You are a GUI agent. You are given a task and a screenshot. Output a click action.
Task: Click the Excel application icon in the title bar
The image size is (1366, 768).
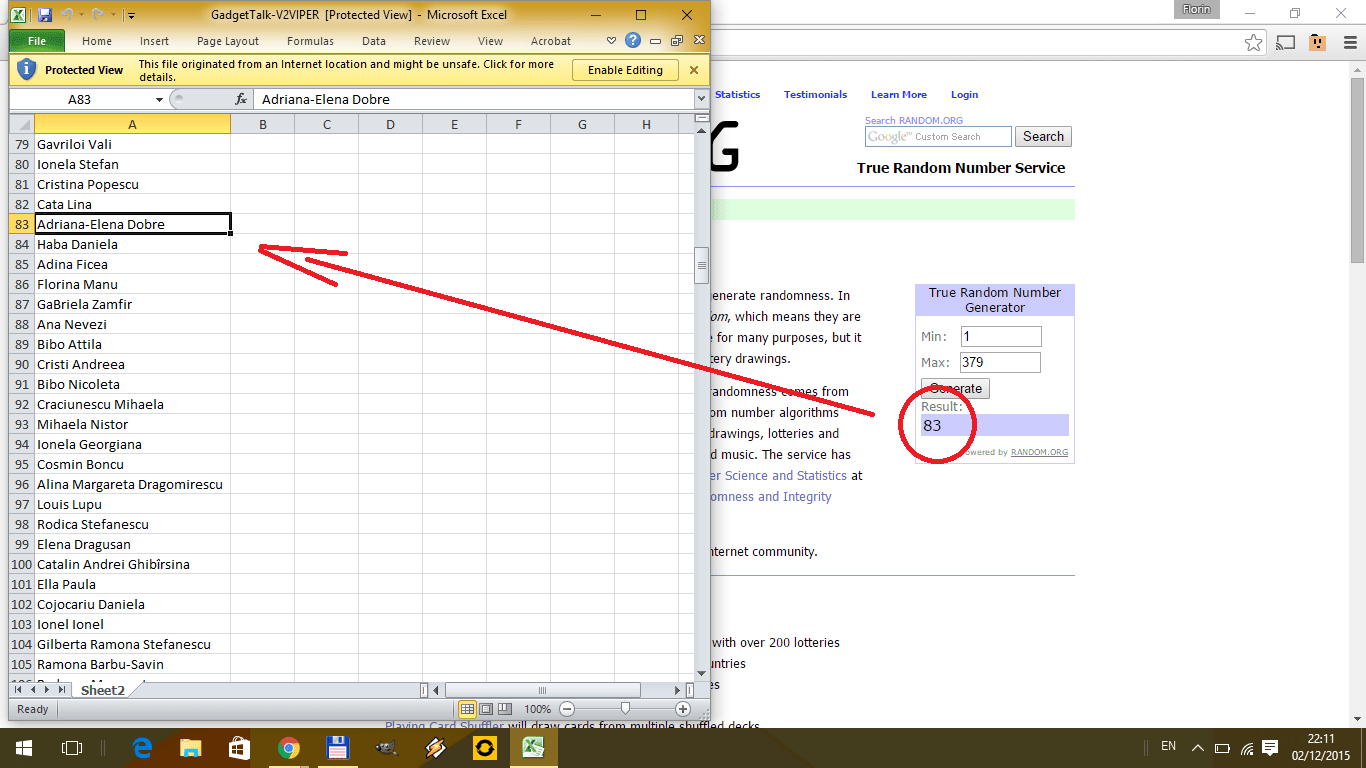click(x=19, y=15)
